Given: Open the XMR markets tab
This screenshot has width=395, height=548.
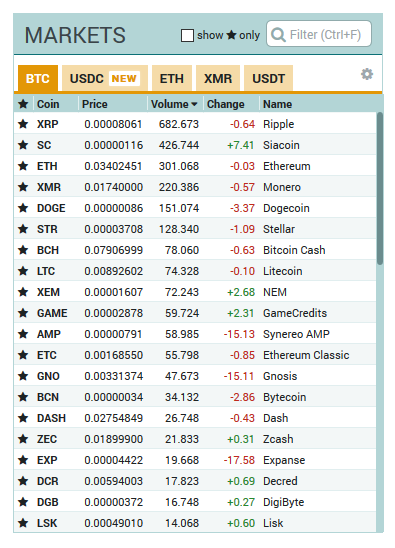Looking at the screenshot, I should (x=218, y=78).
